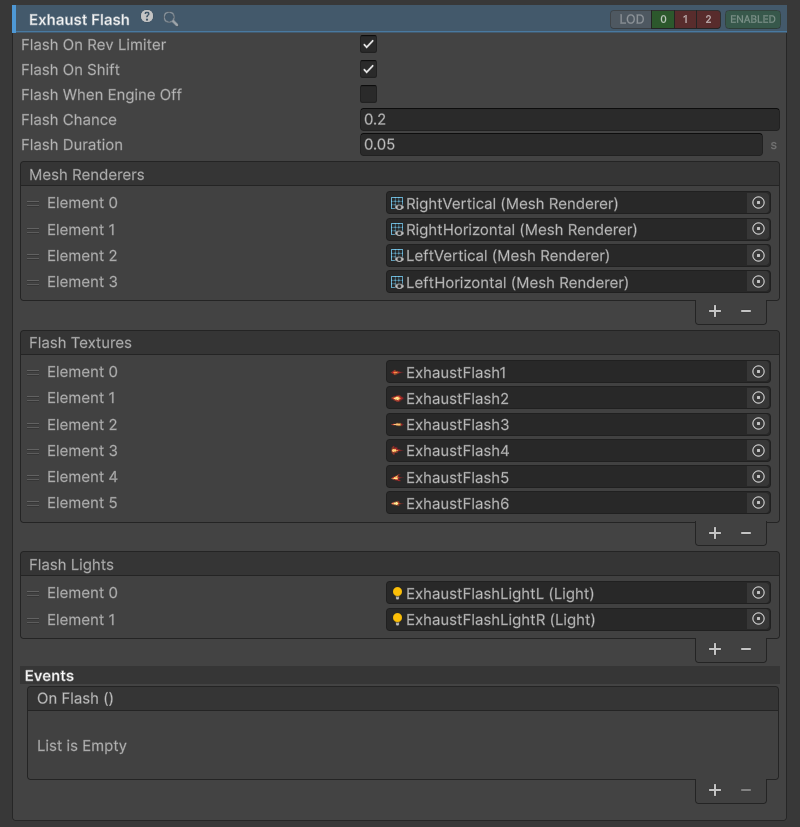Collapse the Mesh Renderers list header

pyautogui.click(x=400, y=175)
